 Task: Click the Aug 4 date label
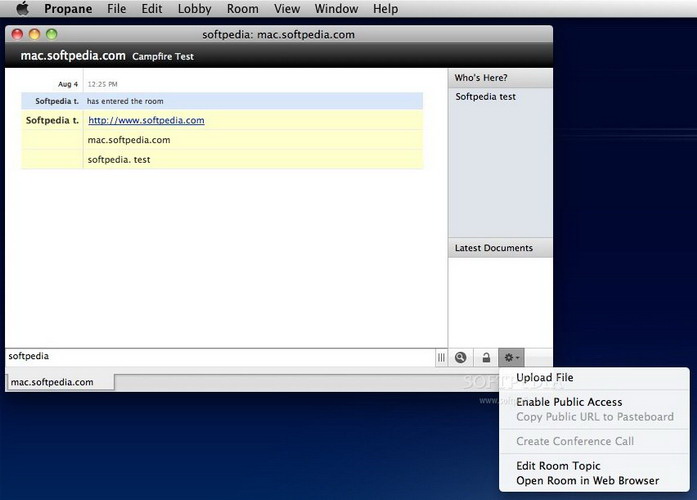(68, 84)
